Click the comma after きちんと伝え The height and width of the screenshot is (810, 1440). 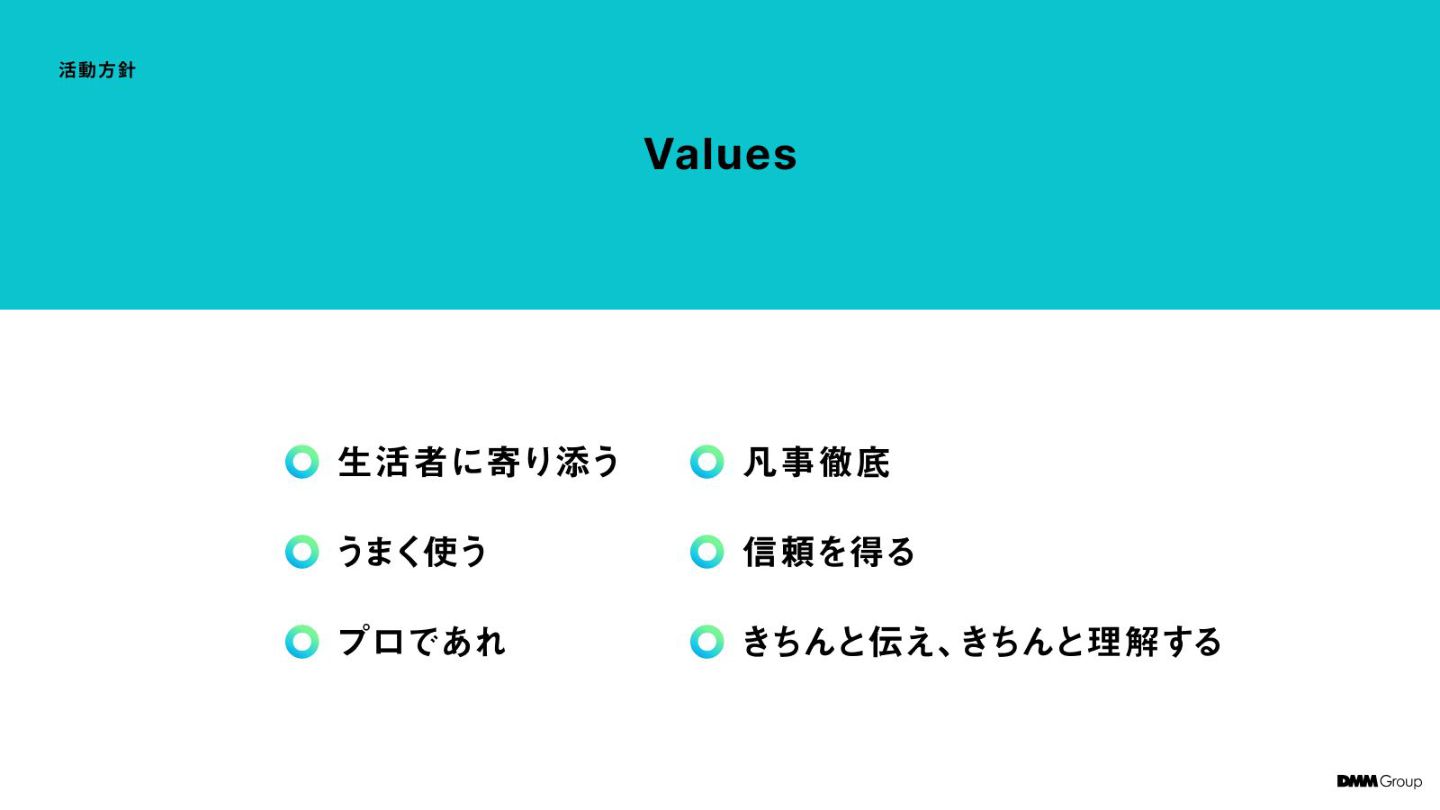click(x=947, y=650)
